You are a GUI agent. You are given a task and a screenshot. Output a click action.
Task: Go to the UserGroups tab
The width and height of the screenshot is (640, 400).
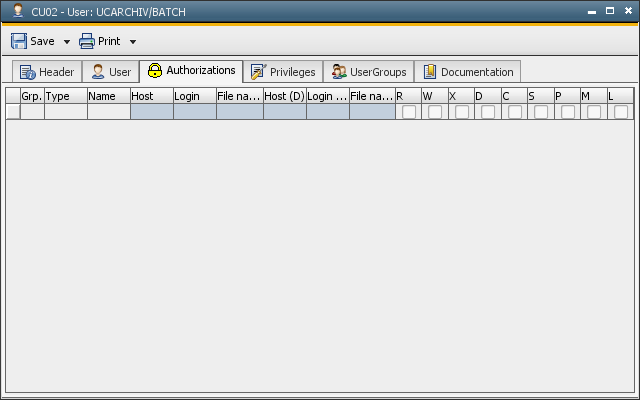tap(369, 72)
